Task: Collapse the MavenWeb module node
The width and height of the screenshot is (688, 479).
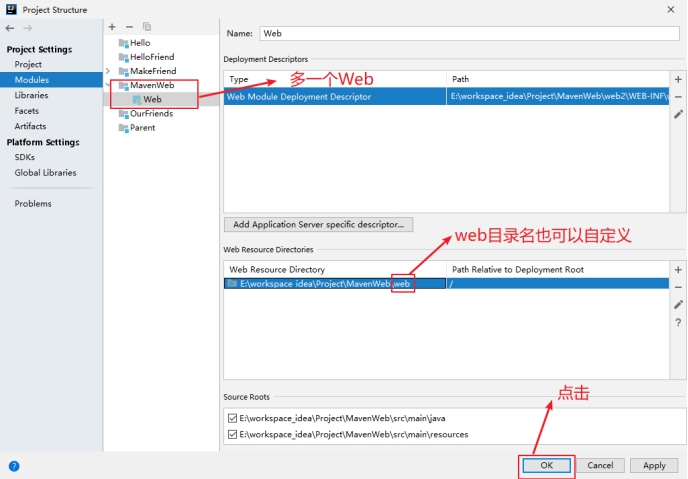Action: [108, 85]
